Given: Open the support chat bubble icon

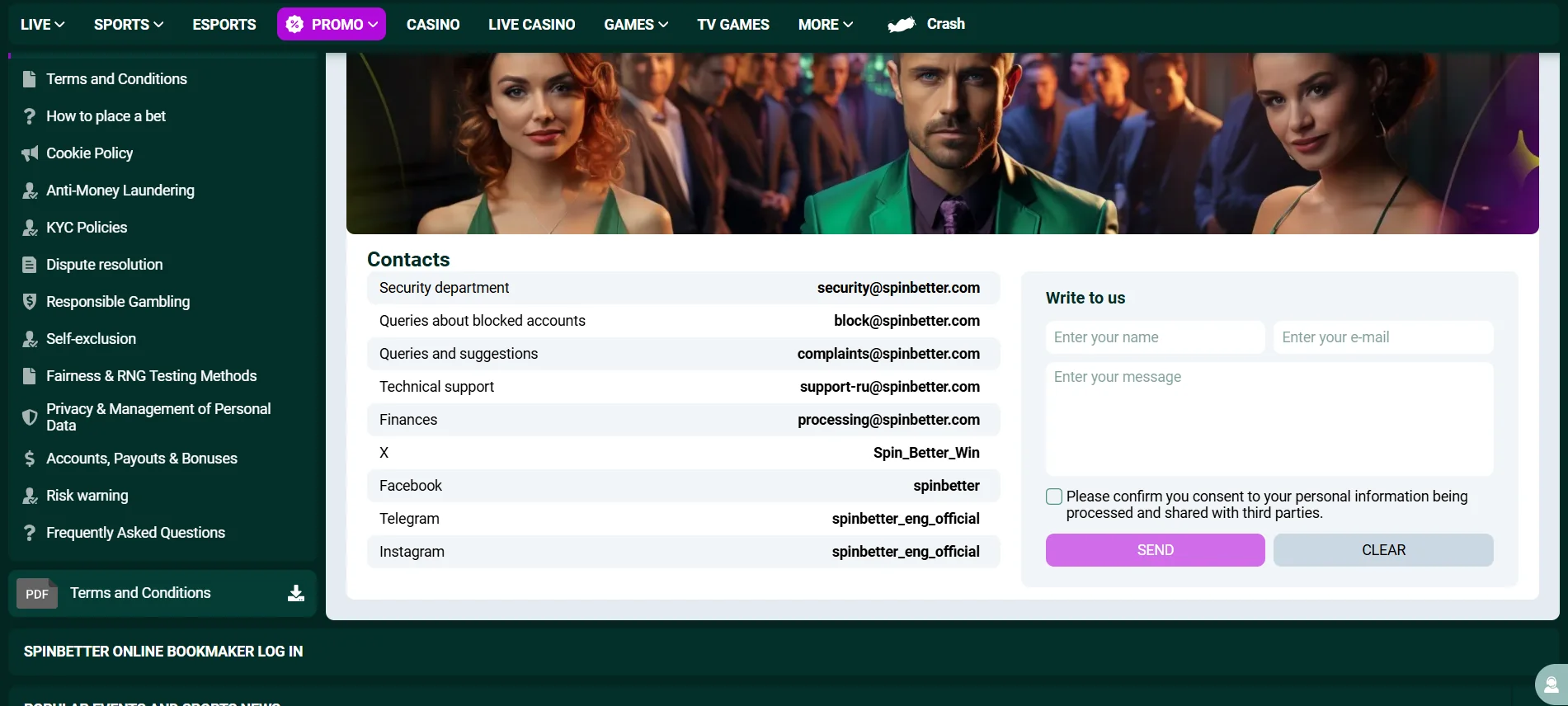Looking at the screenshot, I should coord(1551,685).
